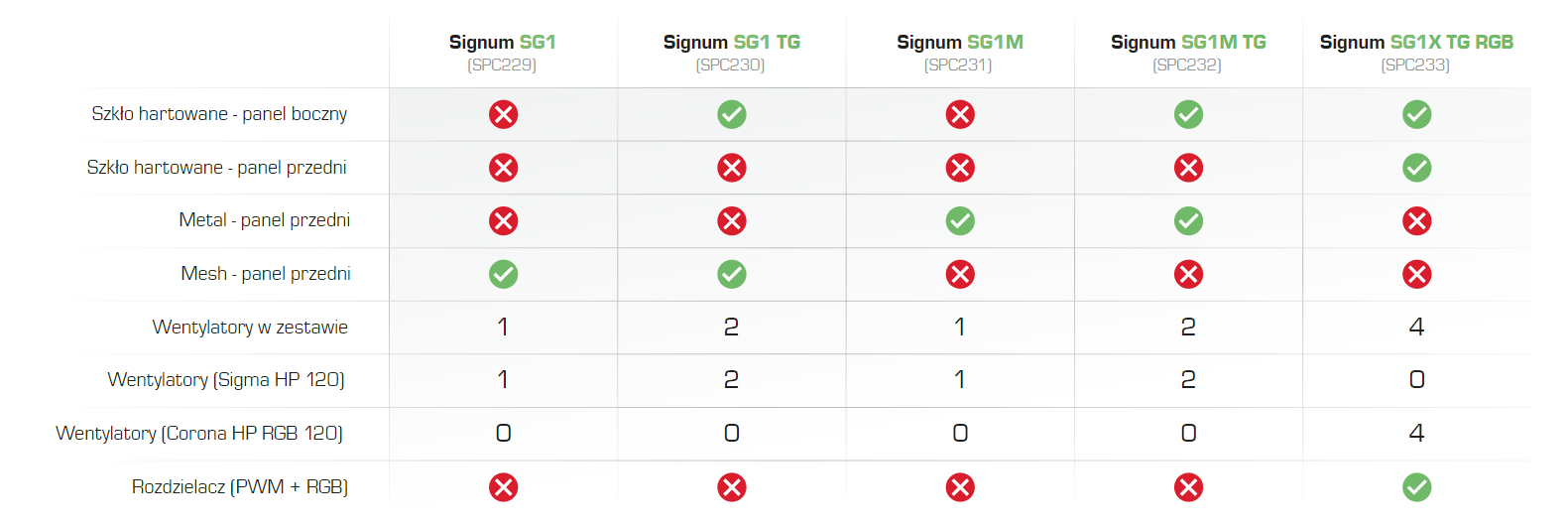Click the Wentylatory w zestawie row label
Image resolution: width=1568 pixels, height=528 pixels.
click(x=250, y=328)
